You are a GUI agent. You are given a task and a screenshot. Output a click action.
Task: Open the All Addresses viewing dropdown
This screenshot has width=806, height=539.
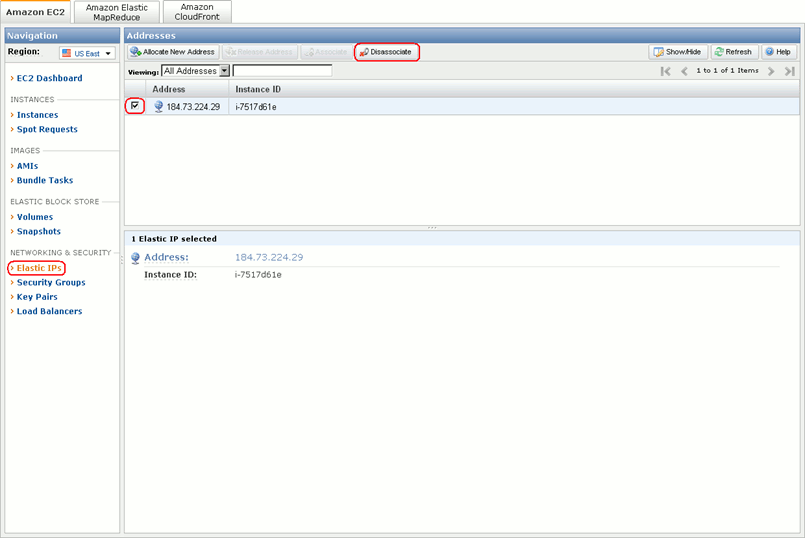click(195, 71)
